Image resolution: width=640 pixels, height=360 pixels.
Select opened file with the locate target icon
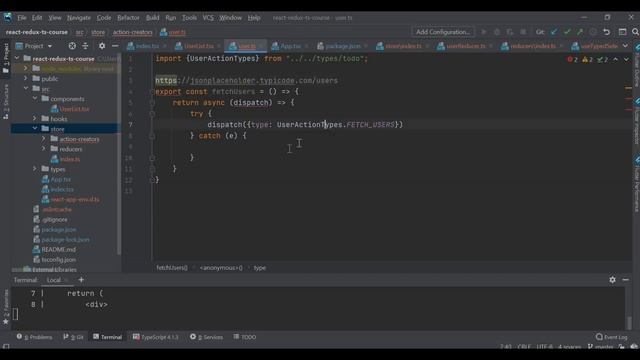click(x=72, y=46)
